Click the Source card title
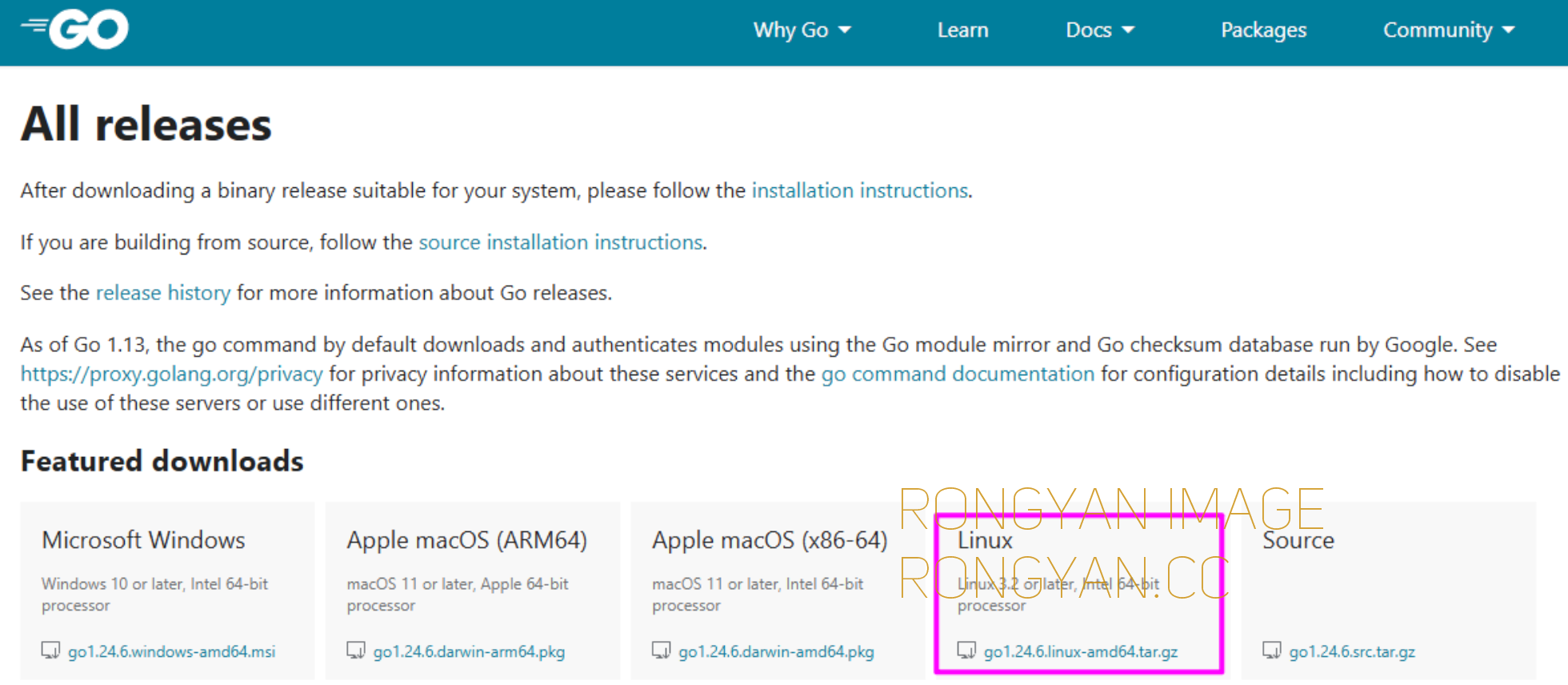The image size is (1568, 685). tap(1298, 540)
